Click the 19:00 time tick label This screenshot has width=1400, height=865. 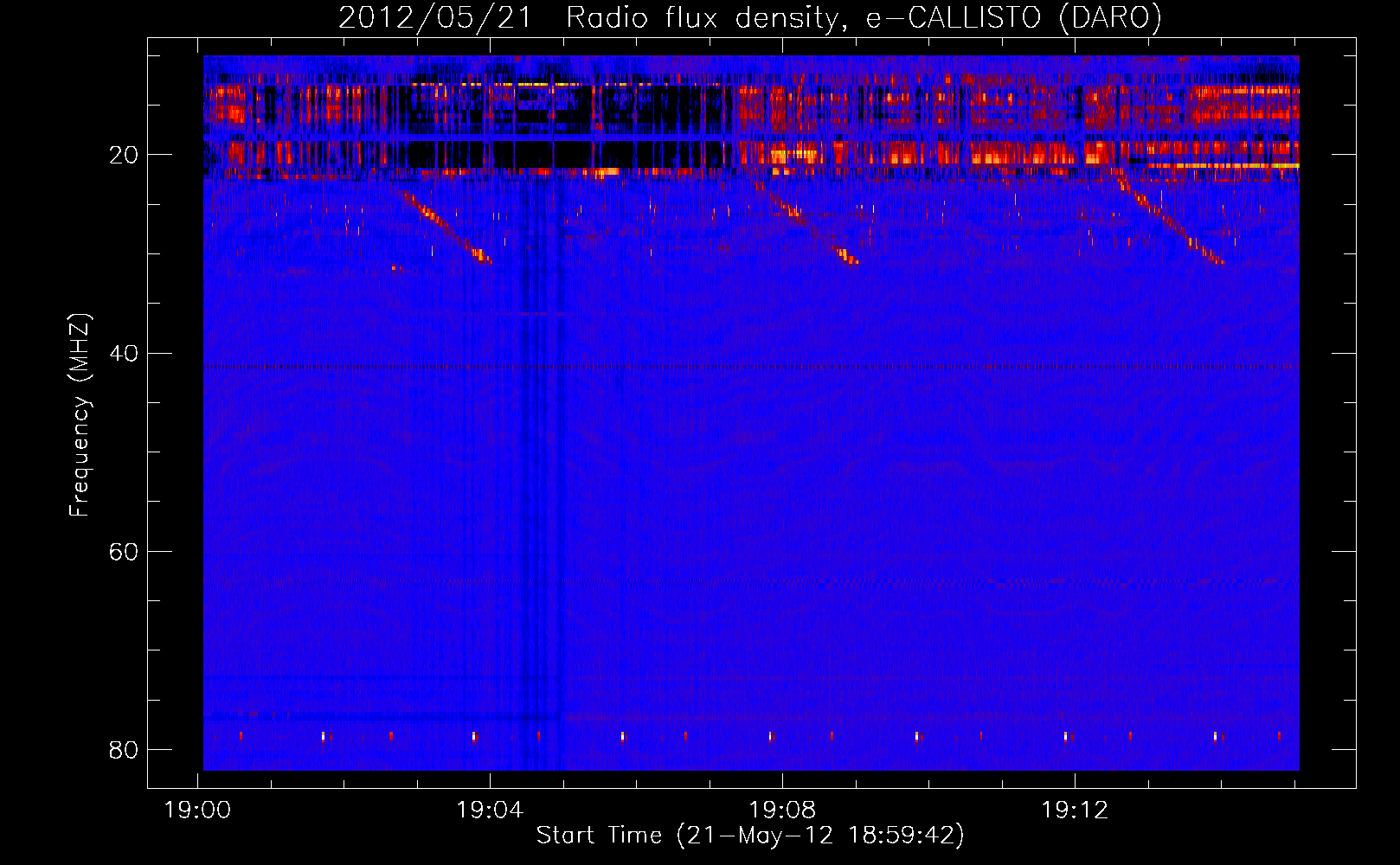pos(197,811)
